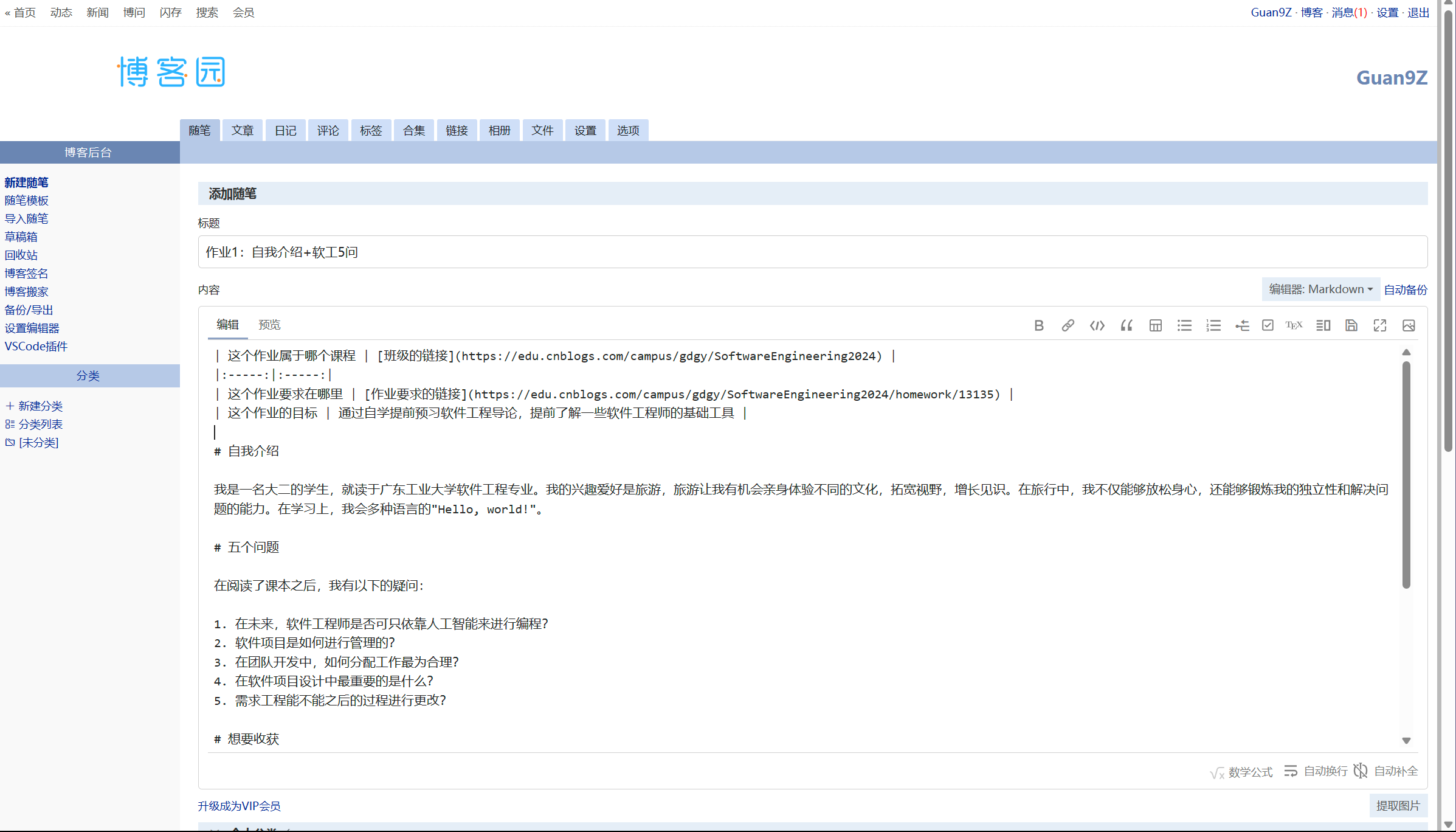Switch to the 预览 preview tab
The image size is (1456, 832).
point(269,325)
